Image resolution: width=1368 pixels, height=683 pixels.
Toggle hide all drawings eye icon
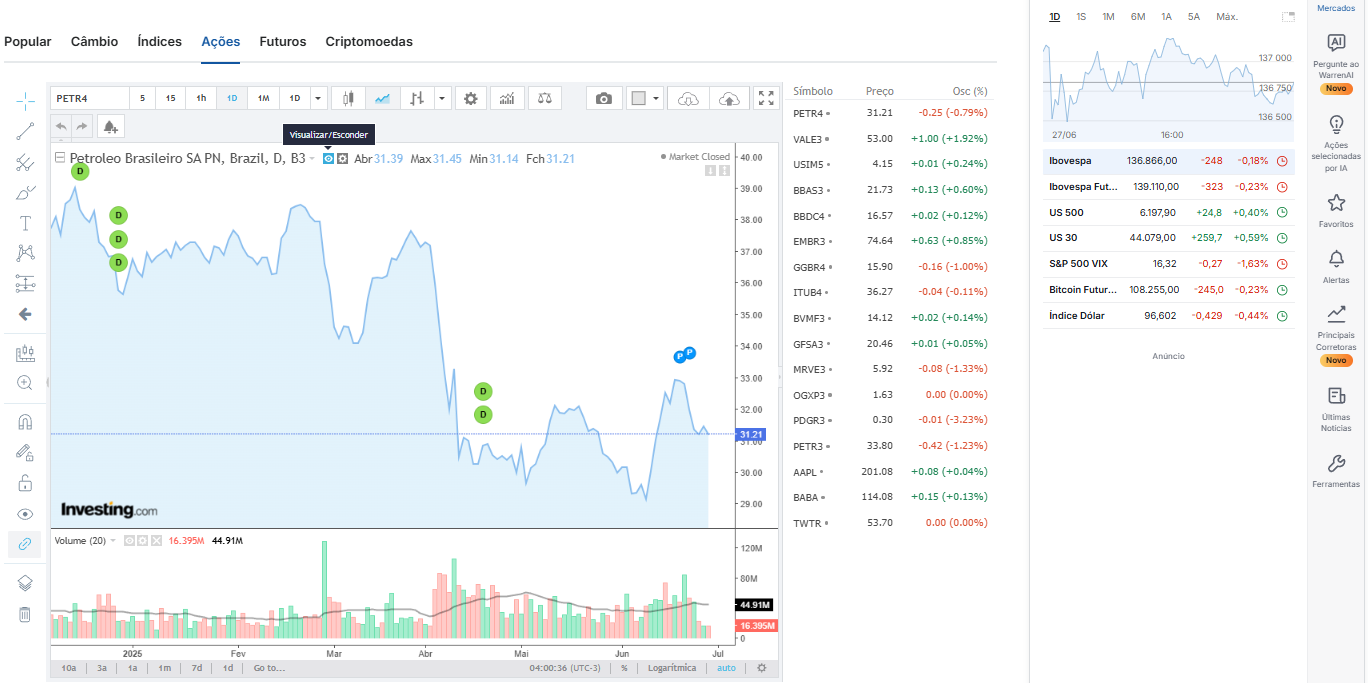pos(25,514)
